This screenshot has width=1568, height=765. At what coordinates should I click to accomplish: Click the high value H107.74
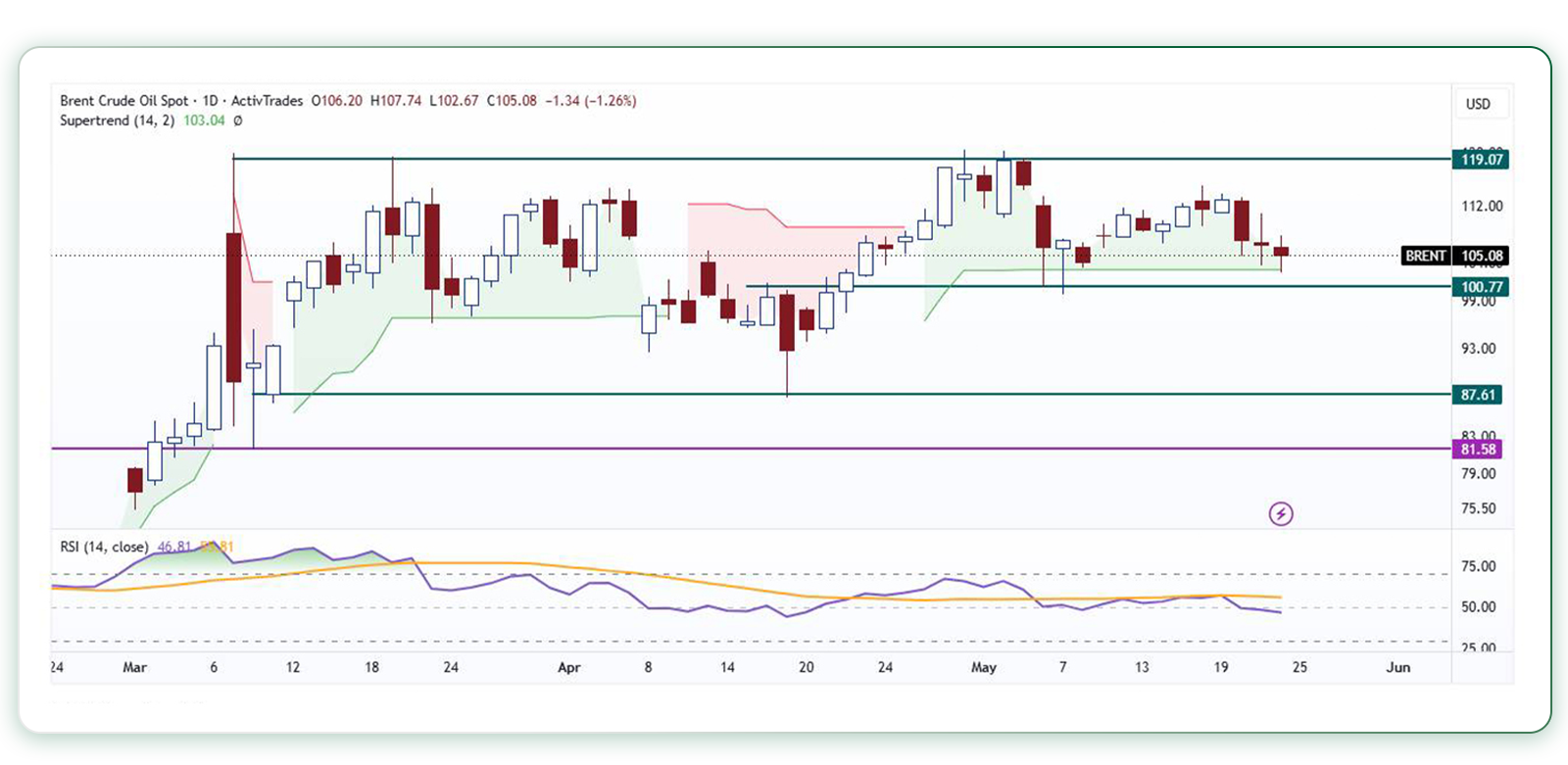tap(396, 101)
